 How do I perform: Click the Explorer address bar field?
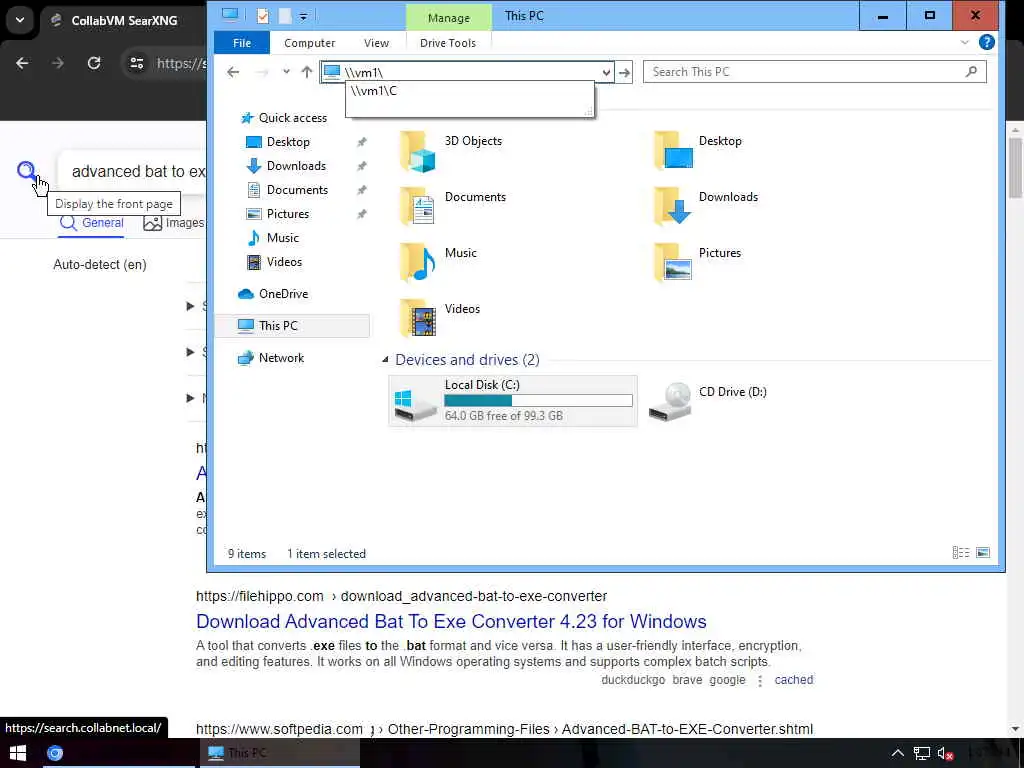(x=466, y=72)
